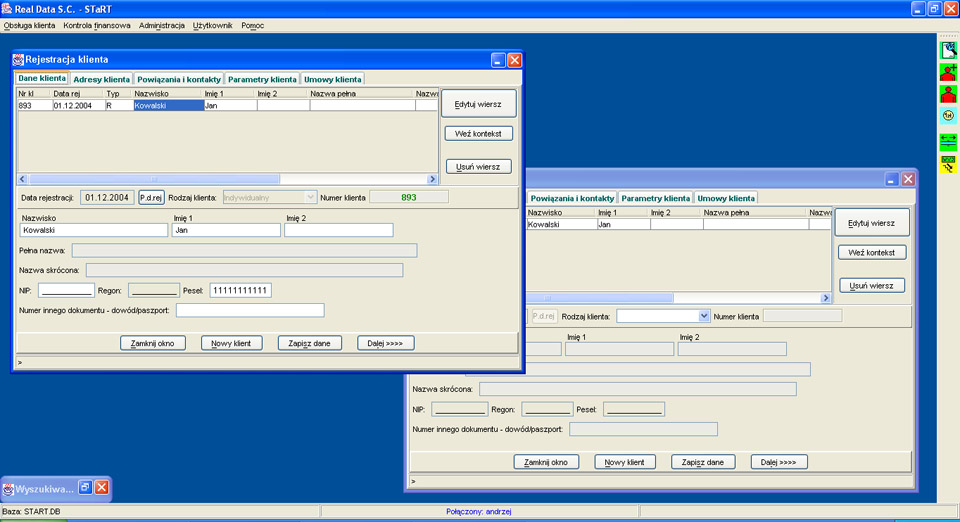
Task: Click Java icon in Rejestracja klienta title bar
Action: 18,60
